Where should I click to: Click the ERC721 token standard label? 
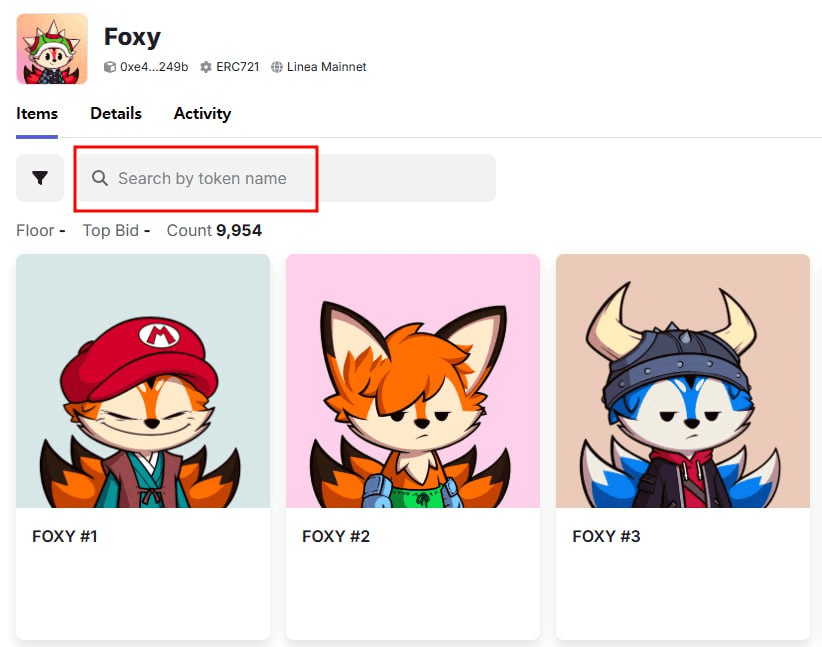coord(238,67)
